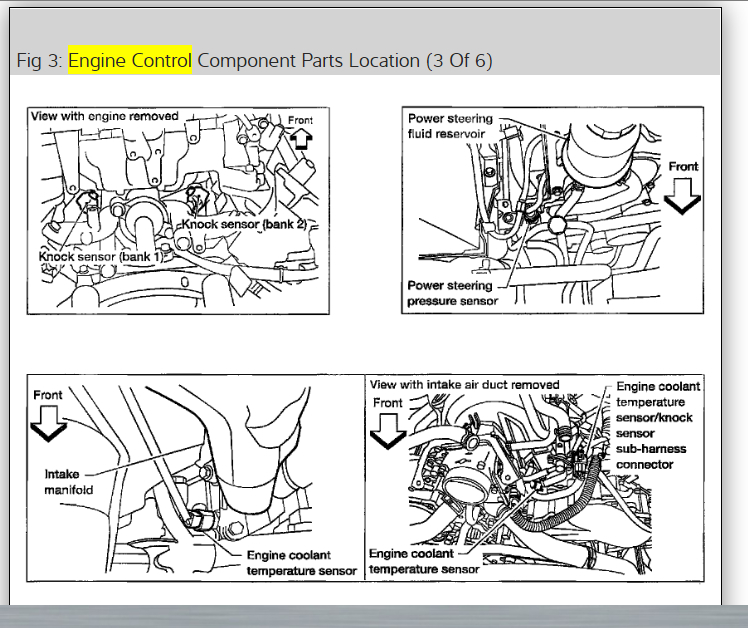Click the "Knock sensor (bank 1)" label
Screen dimensions: 748x628
(101, 257)
